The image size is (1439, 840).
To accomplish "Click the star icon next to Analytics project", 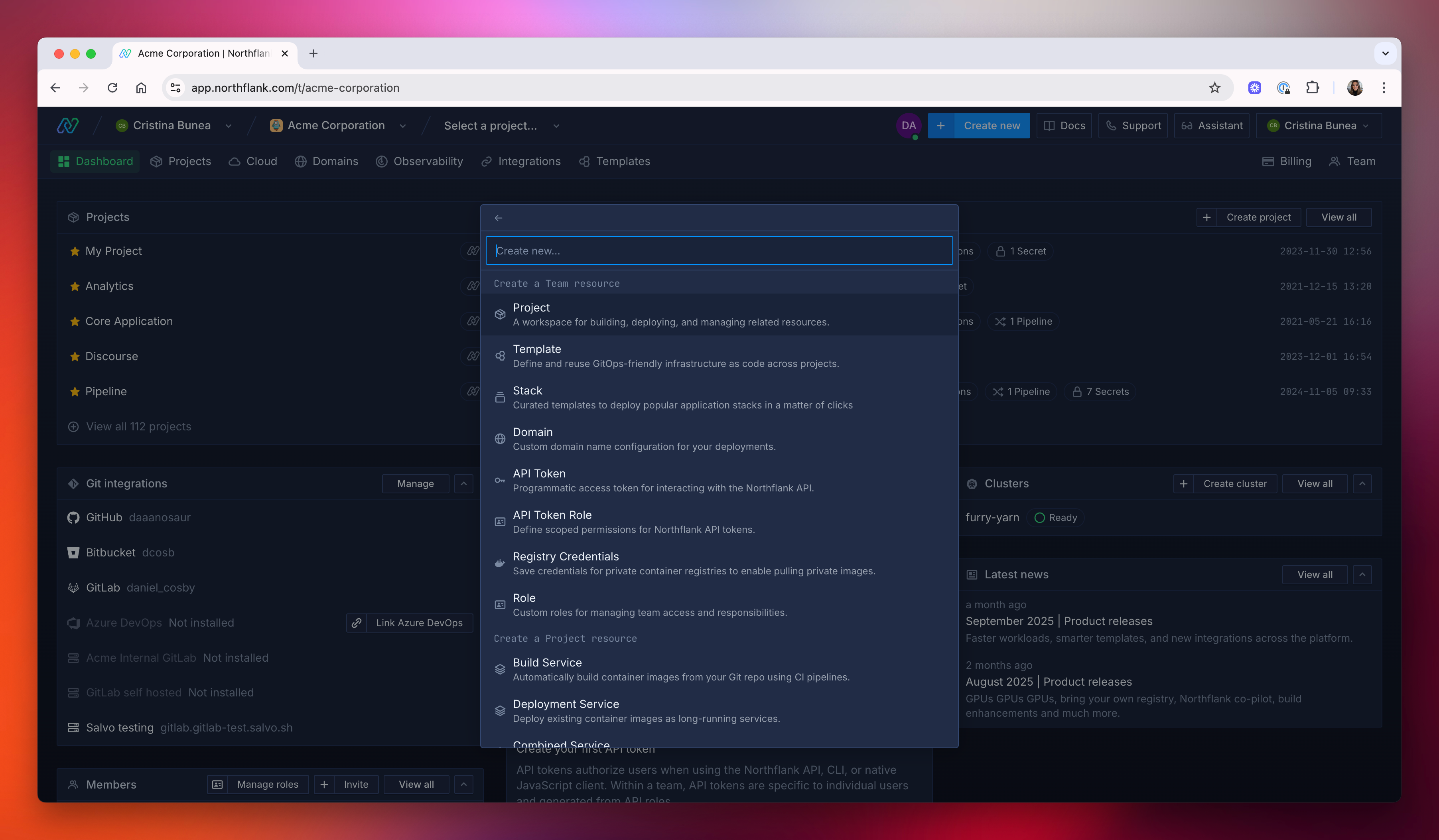I will point(74,286).
